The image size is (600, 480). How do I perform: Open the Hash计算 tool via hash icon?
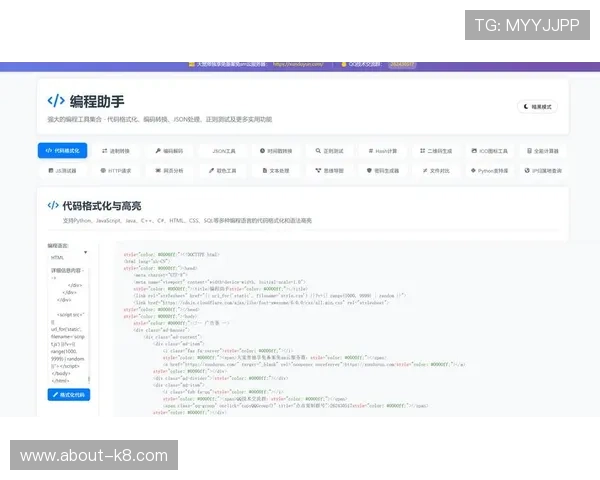click(382, 151)
